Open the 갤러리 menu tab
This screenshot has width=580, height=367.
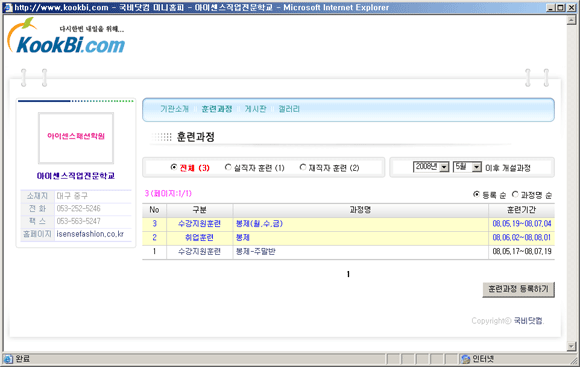[x=289, y=109]
